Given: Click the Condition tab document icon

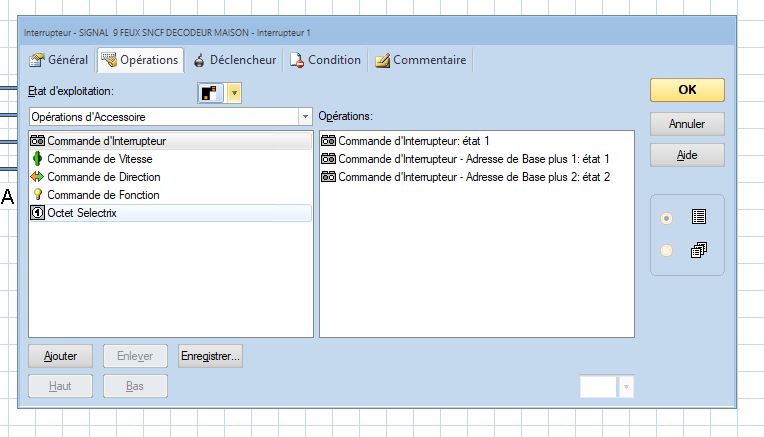Looking at the screenshot, I should [x=297, y=60].
